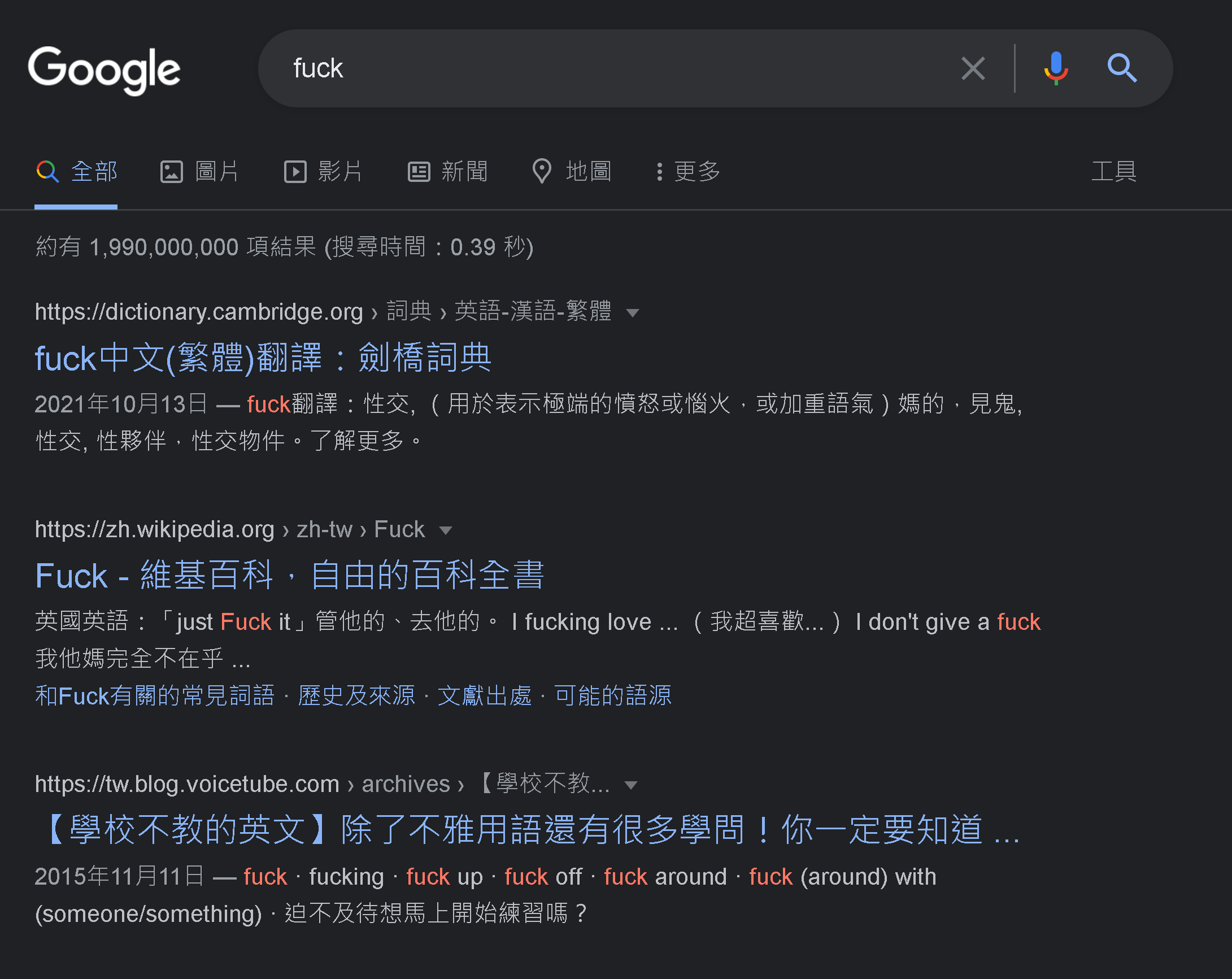Click the image icon beside 圖片
The image size is (1232, 979).
coord(171,172)
